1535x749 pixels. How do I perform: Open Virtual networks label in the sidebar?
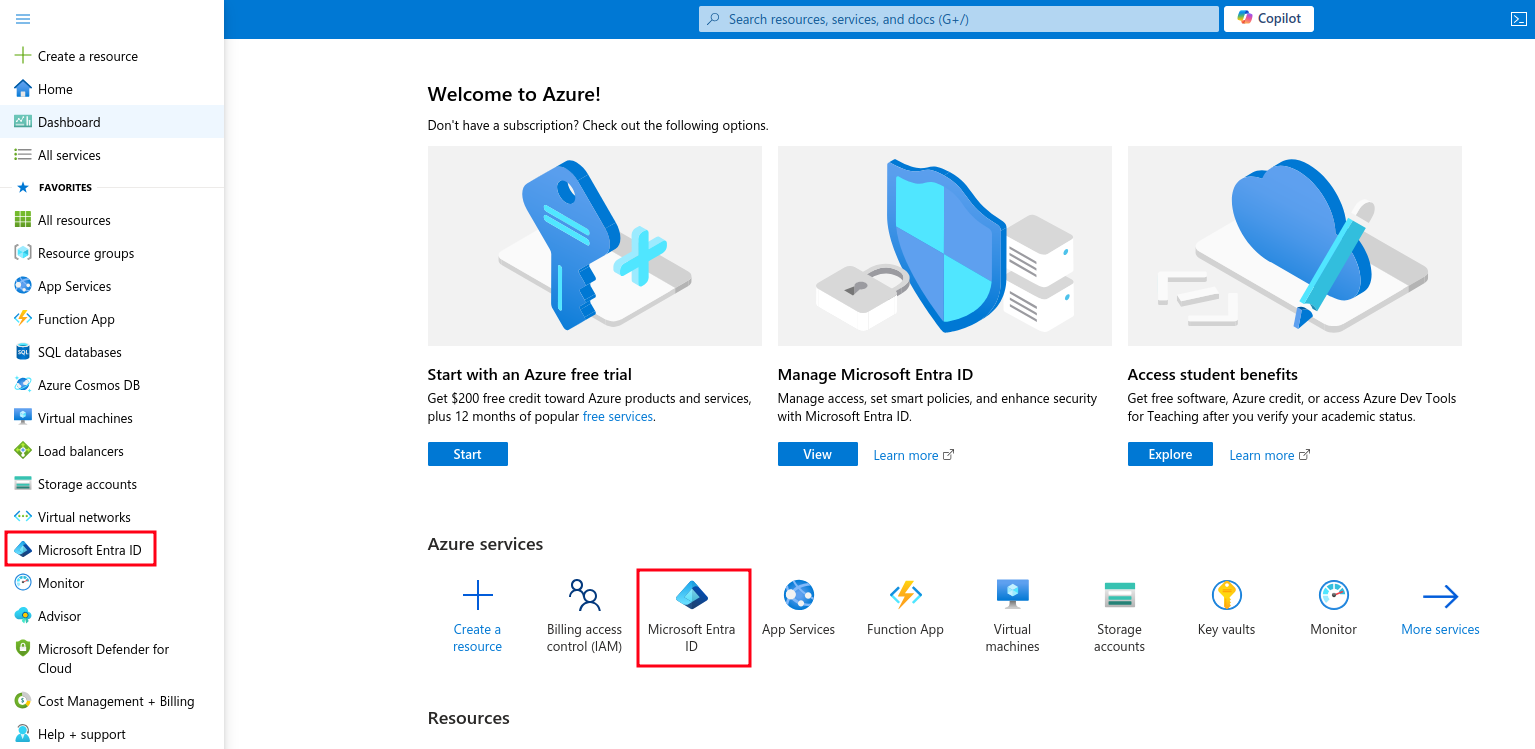[84, 517]
